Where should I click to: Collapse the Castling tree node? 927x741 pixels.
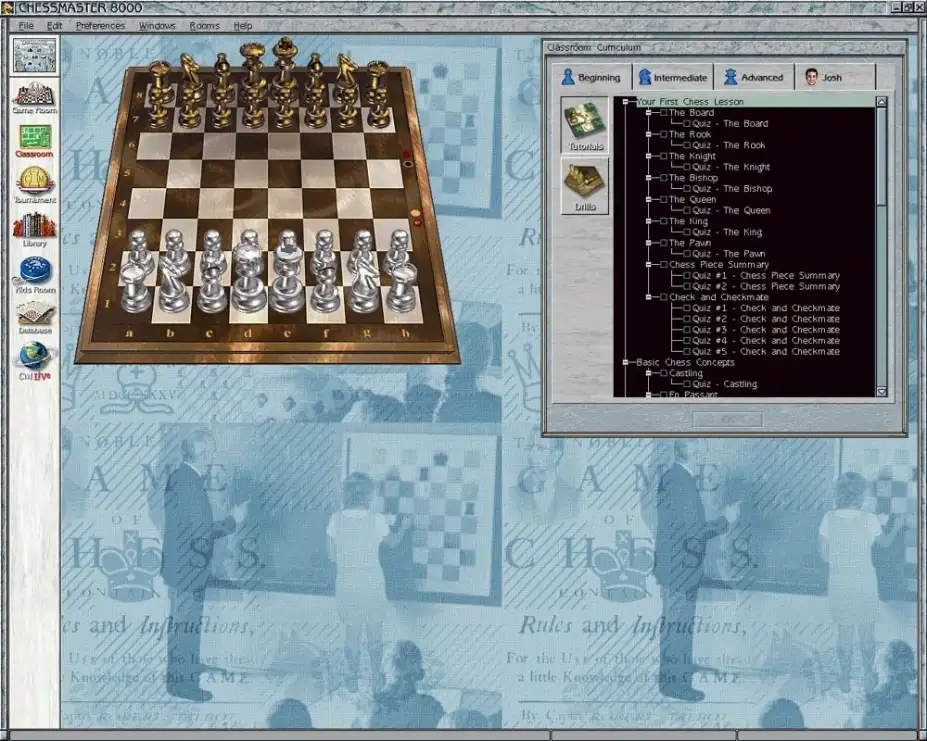click(649, 373)
